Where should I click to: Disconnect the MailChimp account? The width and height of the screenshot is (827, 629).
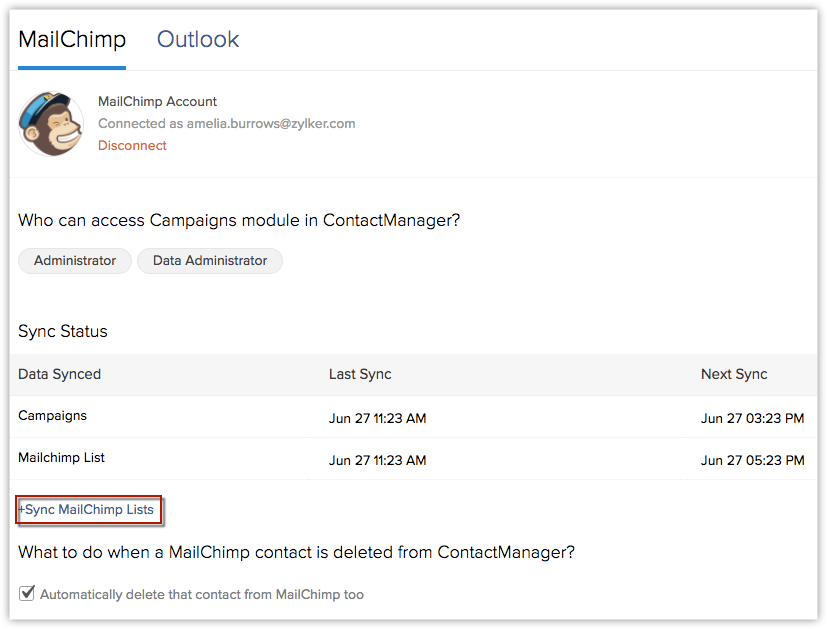click(x=132, y=146)
